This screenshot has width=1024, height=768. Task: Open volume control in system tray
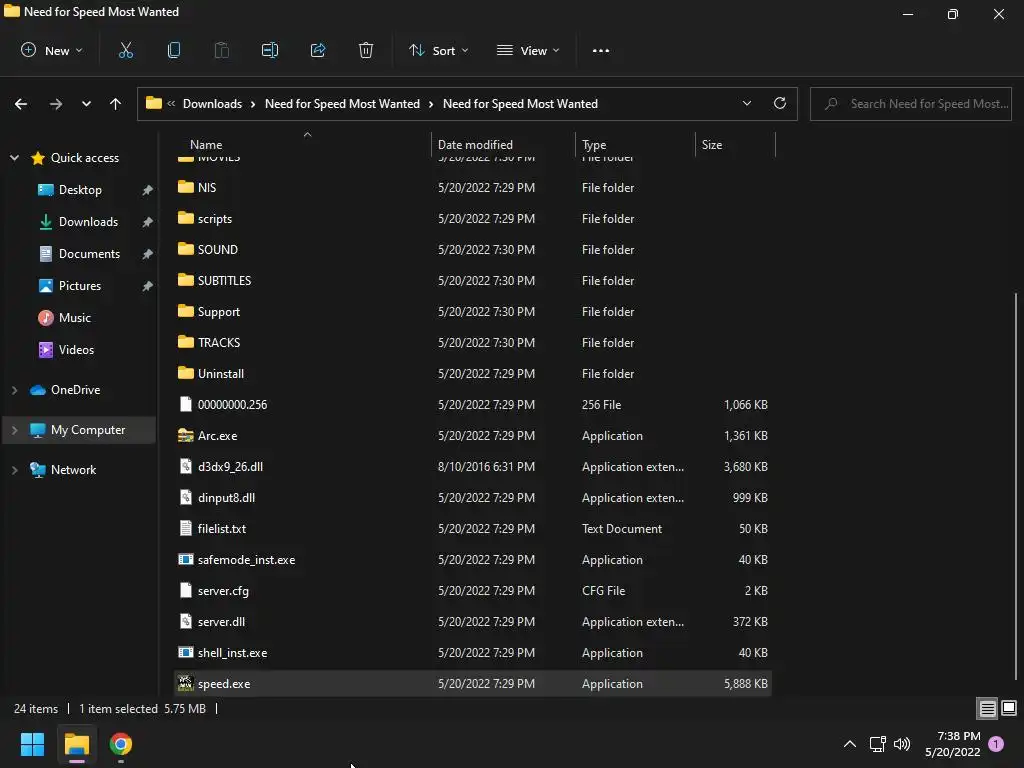(x=902, y=744)
